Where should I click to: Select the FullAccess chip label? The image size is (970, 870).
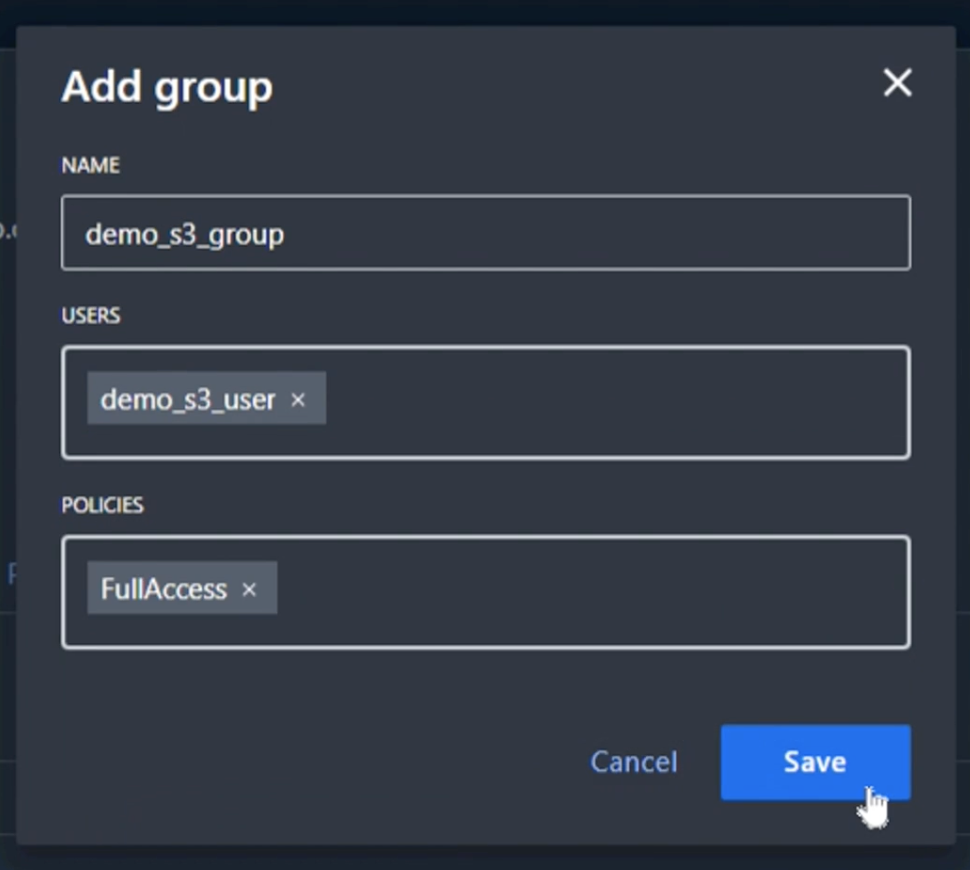pos(164,590)
